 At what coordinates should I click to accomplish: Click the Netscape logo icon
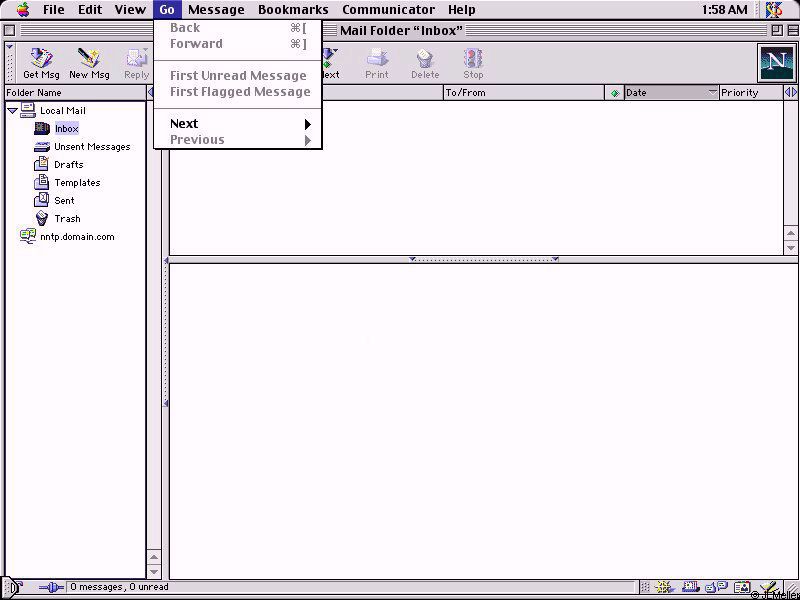click(776, 63)
